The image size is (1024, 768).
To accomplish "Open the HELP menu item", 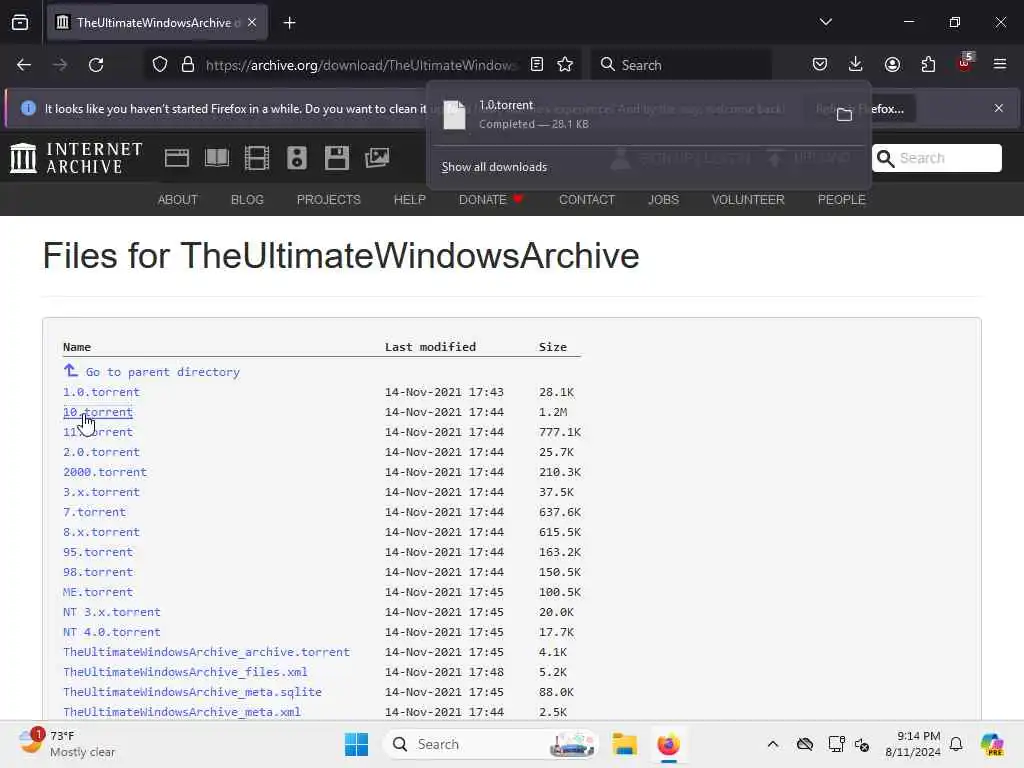I will [x=409, y=200].
